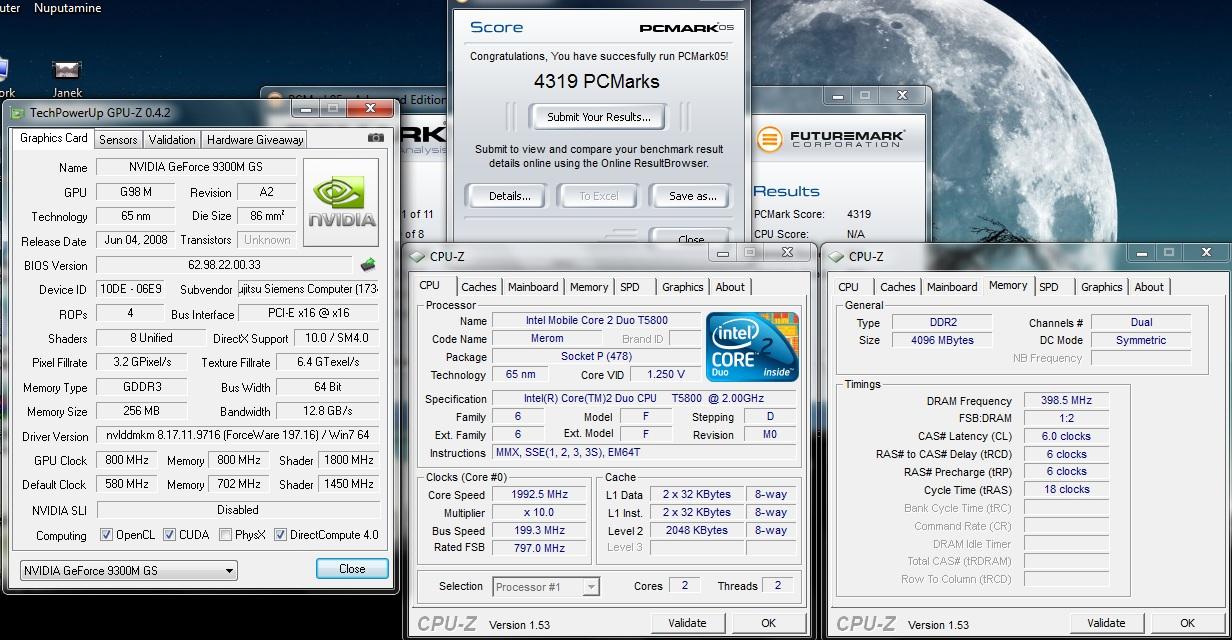Save BIOS using the green chip icon
Screen dimensions: 1232x640
(368, 265)
